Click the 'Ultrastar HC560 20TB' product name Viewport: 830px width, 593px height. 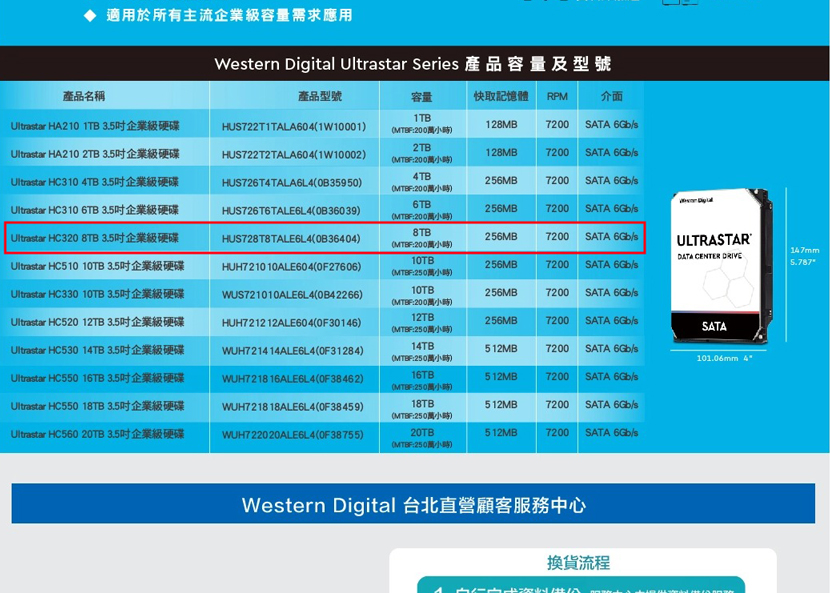[97, 435]
